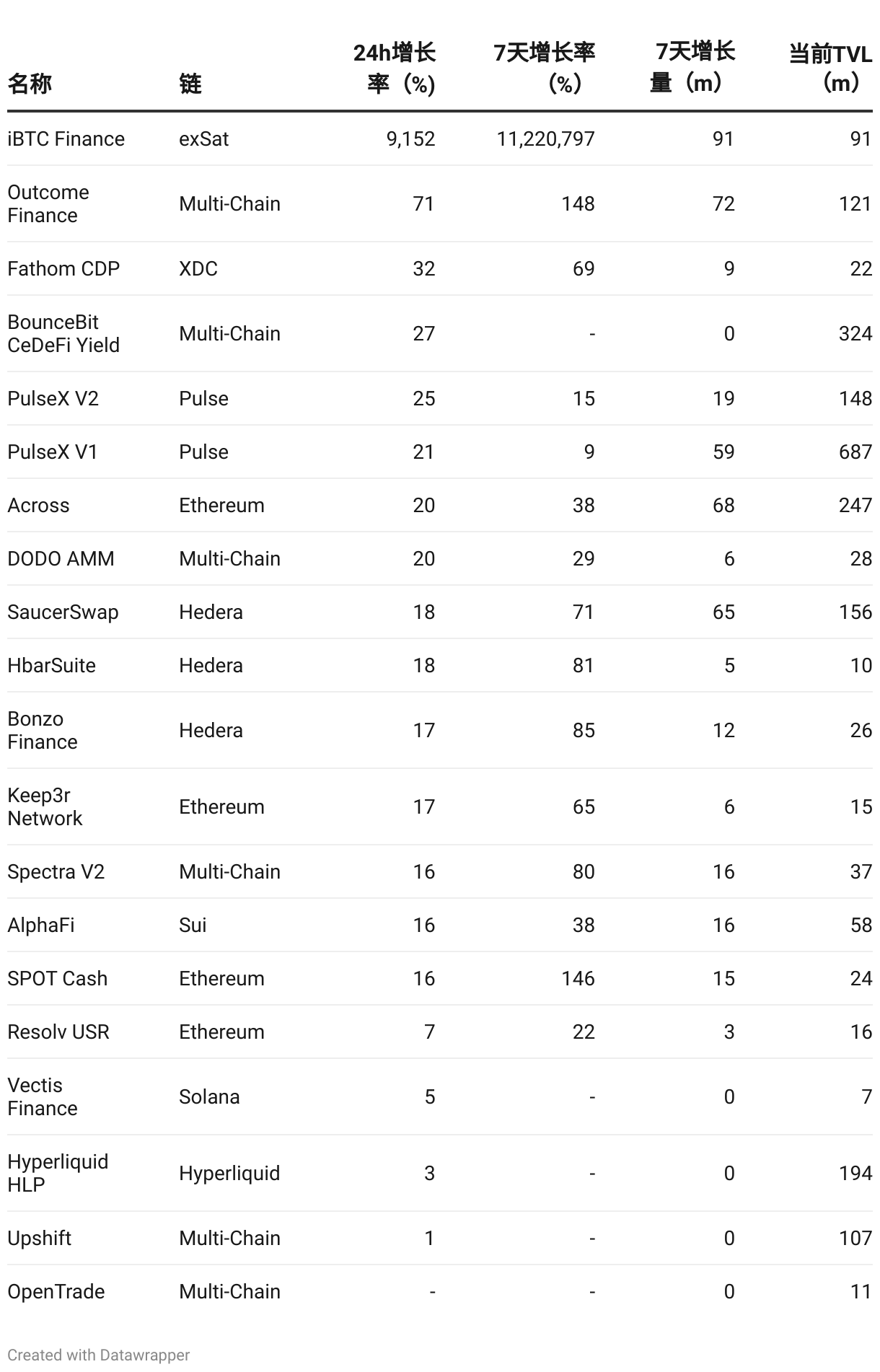Click the SaucerSwap row name
The height and width of the screenshot is (1372, 880).
[x=63, y=612]
